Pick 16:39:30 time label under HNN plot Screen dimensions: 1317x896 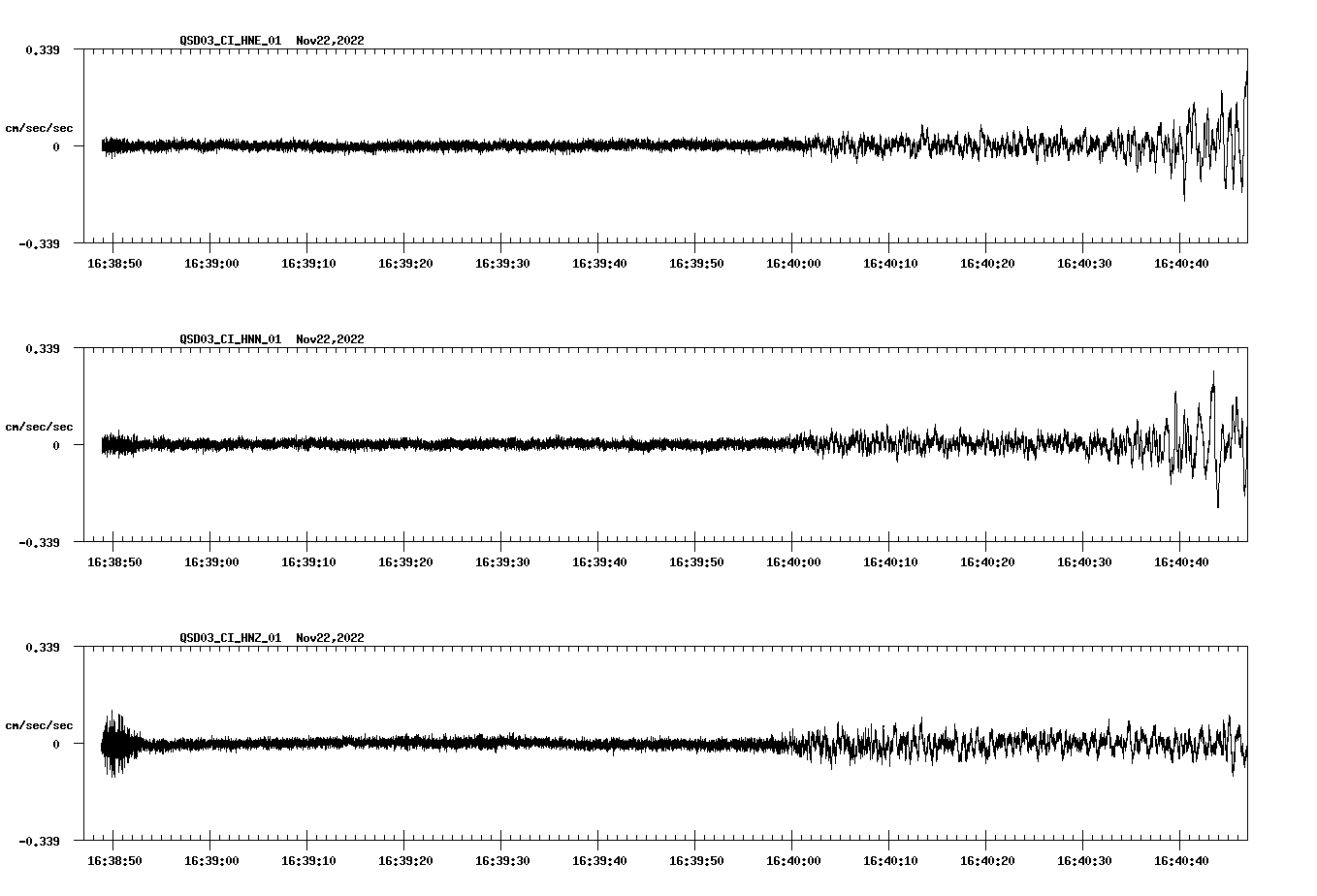tap(502, 562)
